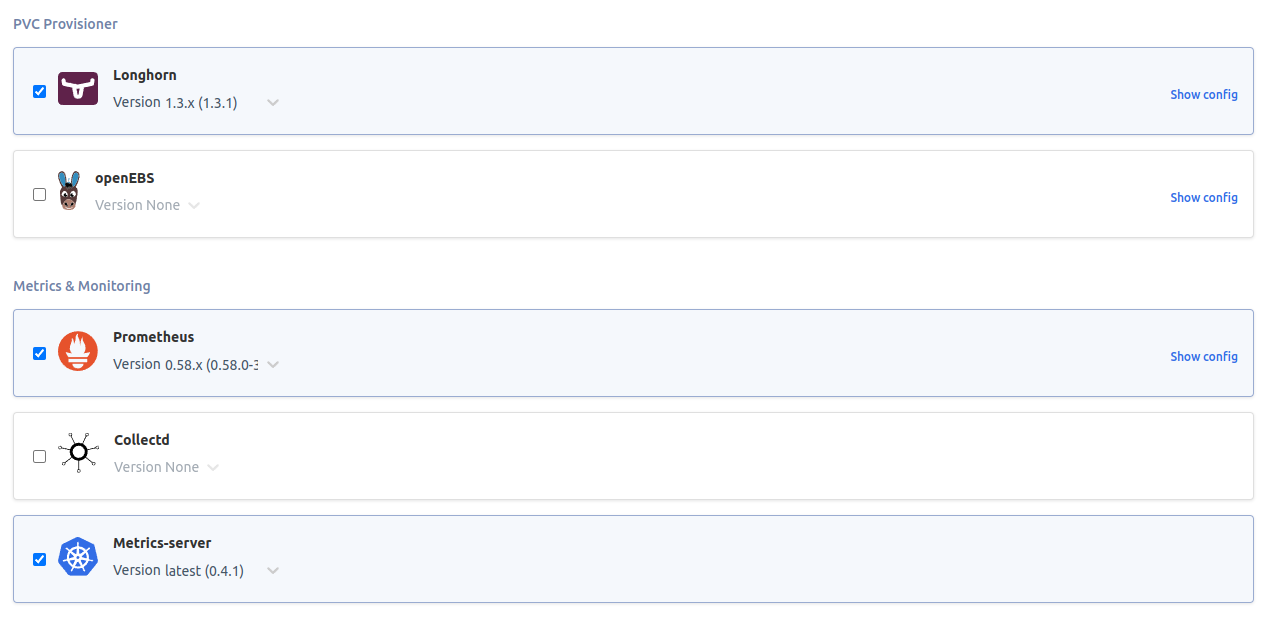This screenshot has width=1271, height=621.
Task: Click the Prometheus flame logo
Action: (x=78, y=351)
